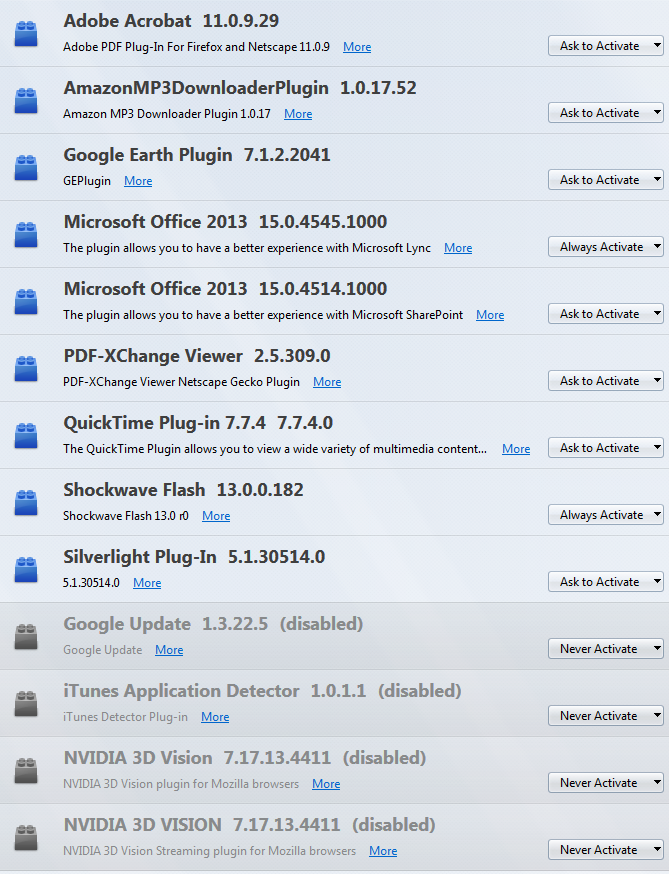This screenshot has width=669, height=874.
Task: Click the Google Earth Plugin brick icon
Action: pos(25,168)
